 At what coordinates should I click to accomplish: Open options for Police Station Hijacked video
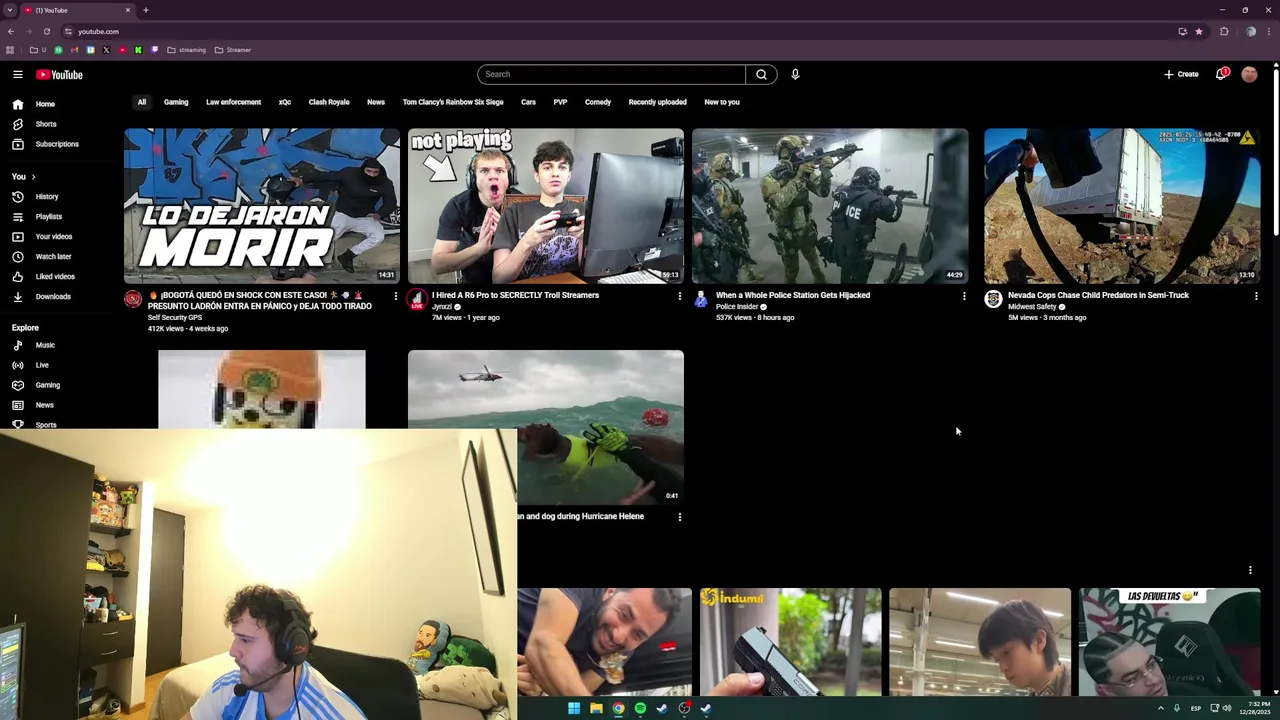click(x=964, y=296)
